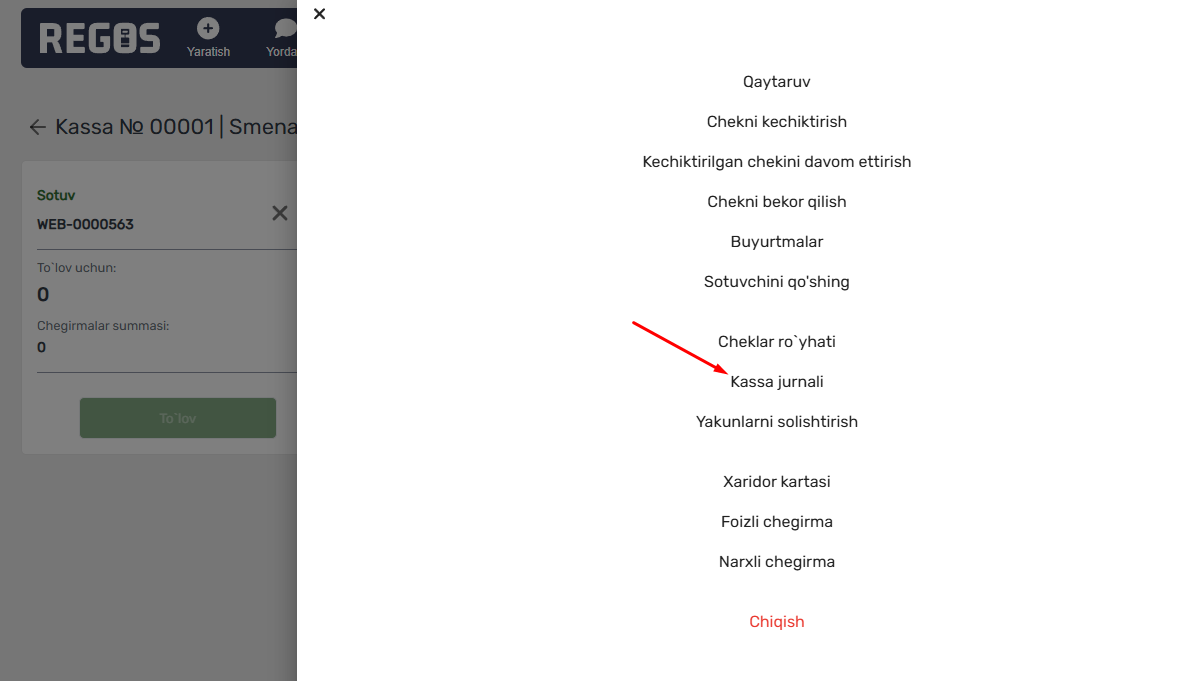Open the Yordam chat bubble icon
The image size is (1192, 681).
tap(286, 29)
